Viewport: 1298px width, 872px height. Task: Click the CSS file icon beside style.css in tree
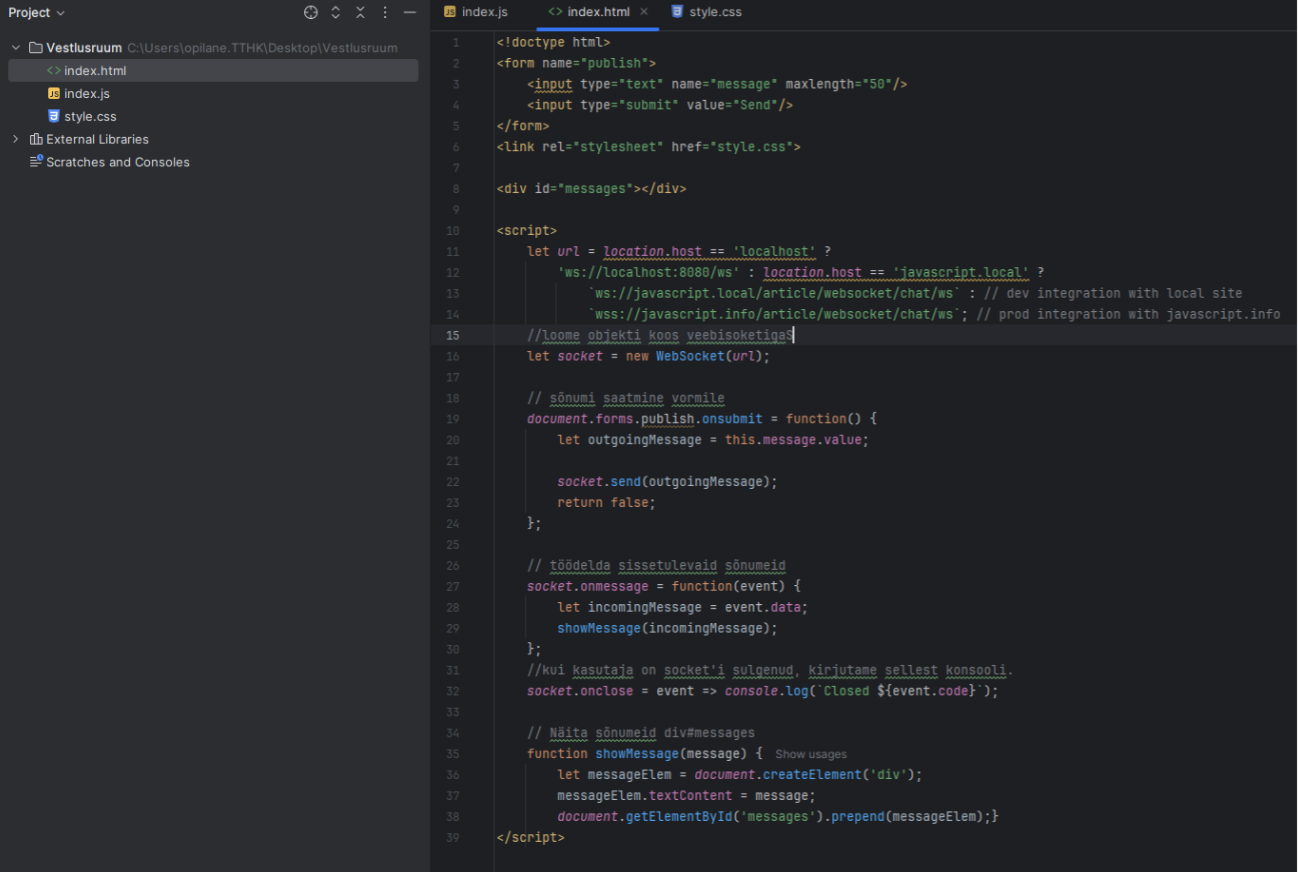coord(54,116)
